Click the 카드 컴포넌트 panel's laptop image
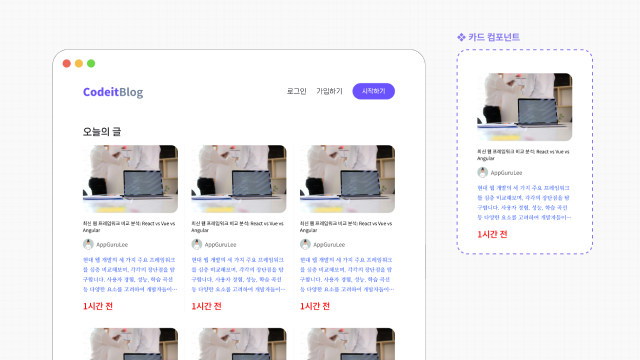The width and height of the screenshot is (640, 360). 524,107
